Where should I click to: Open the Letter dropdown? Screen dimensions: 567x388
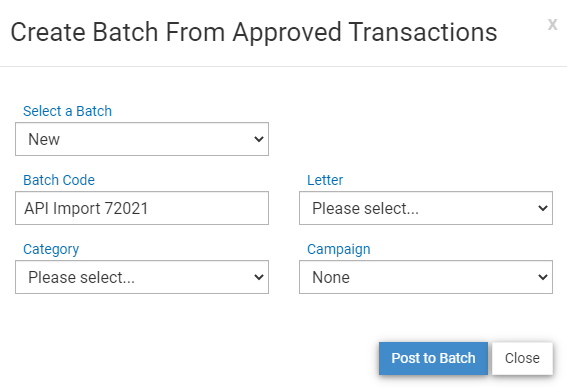coord(426,208)
